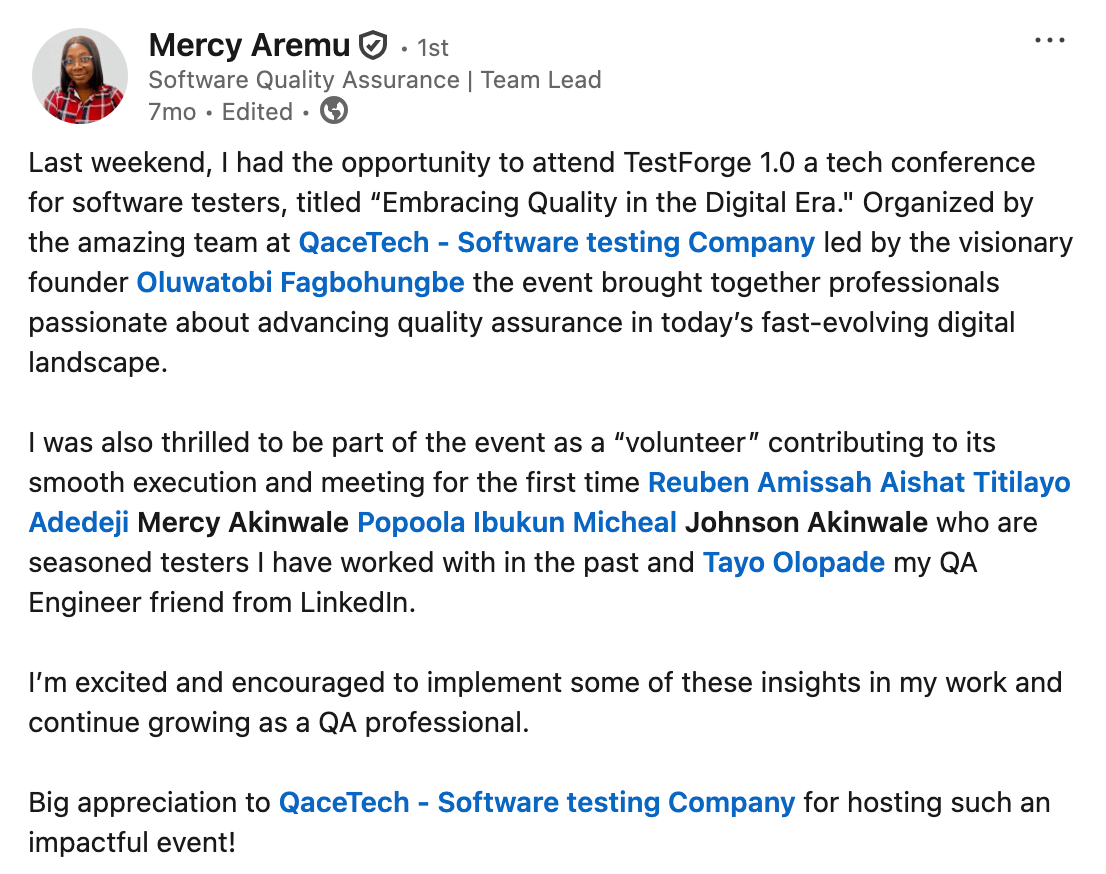Open Reuben Amissah's mentioned profile
This screenshot has height=874, width=1106.
760,482
